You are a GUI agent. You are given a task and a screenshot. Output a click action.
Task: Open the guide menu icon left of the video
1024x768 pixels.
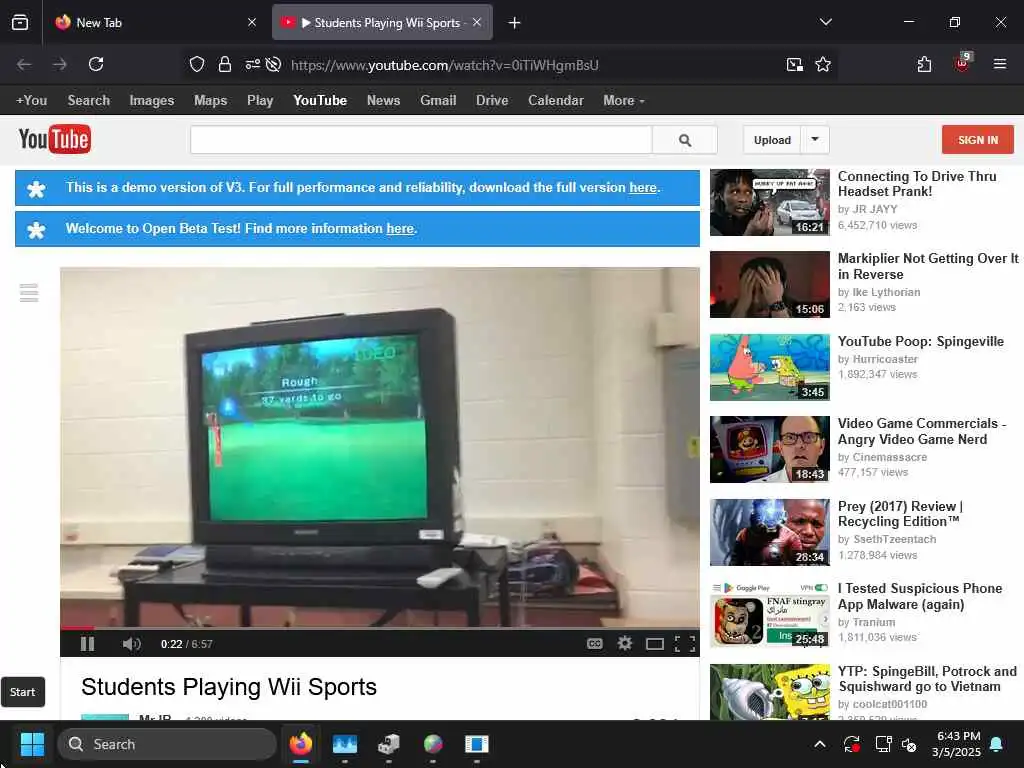point(29,293)
